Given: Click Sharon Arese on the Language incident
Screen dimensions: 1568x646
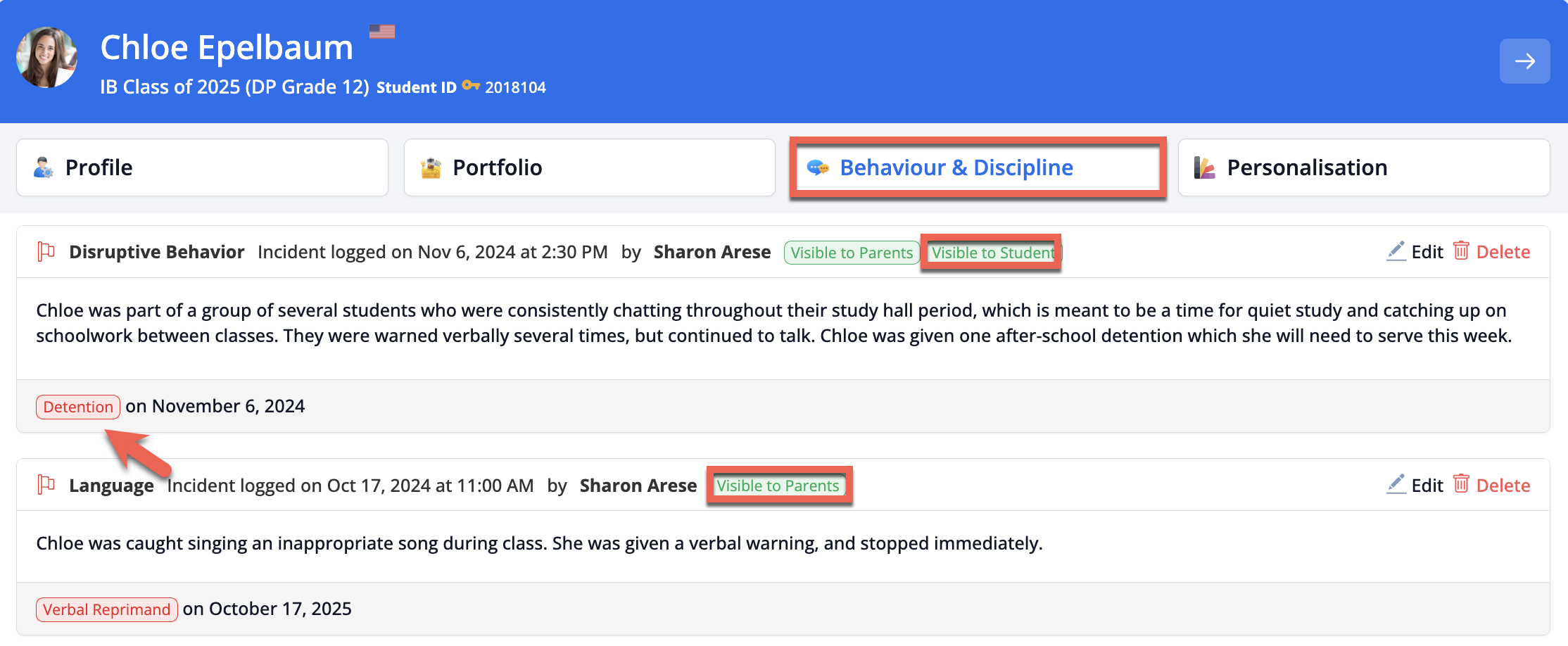Looking at the screenshot, I should point(638,486).
